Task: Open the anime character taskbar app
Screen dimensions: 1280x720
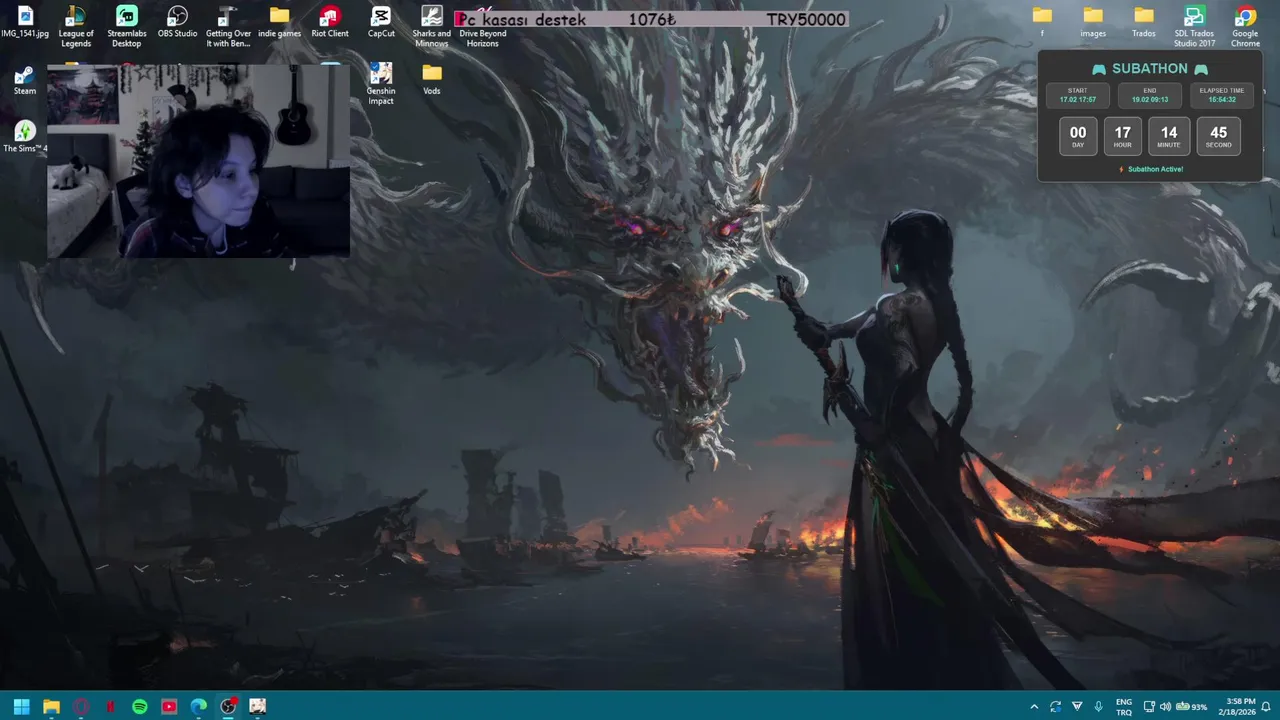Action: (258, 706)
